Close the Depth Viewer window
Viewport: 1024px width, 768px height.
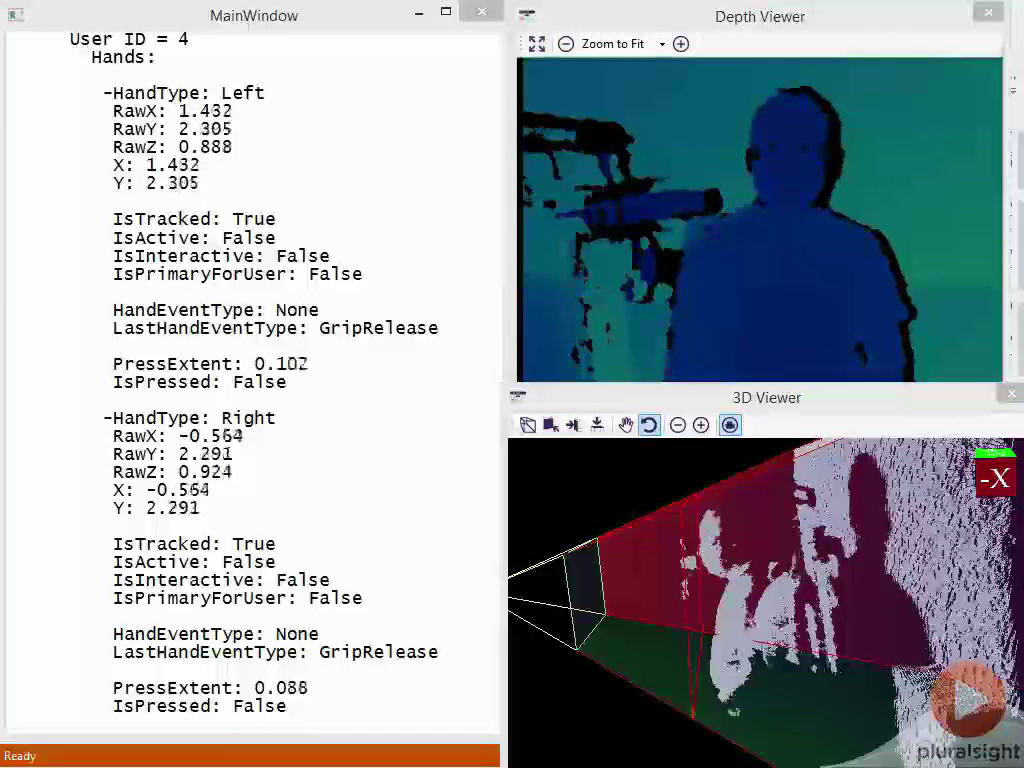(x=988, y=12)
